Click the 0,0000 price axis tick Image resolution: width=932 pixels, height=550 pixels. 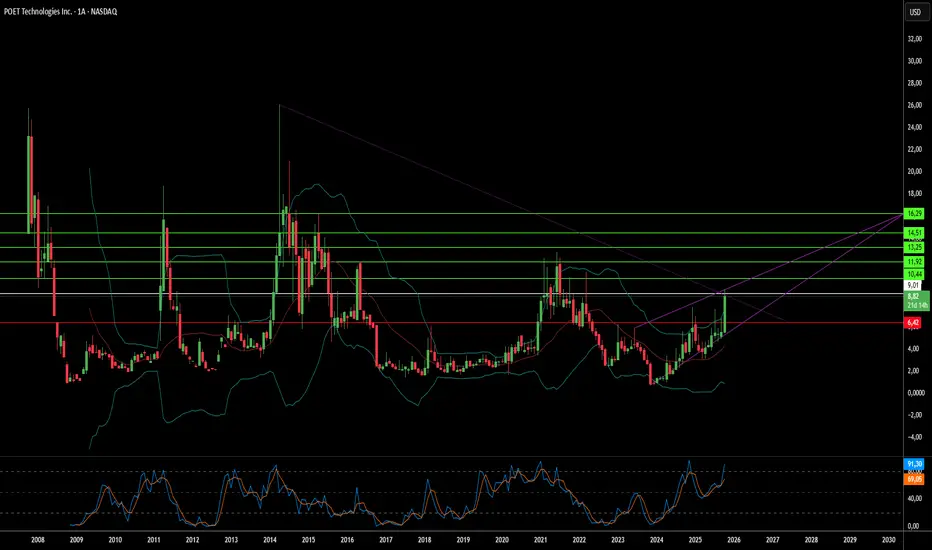[916, 393]
